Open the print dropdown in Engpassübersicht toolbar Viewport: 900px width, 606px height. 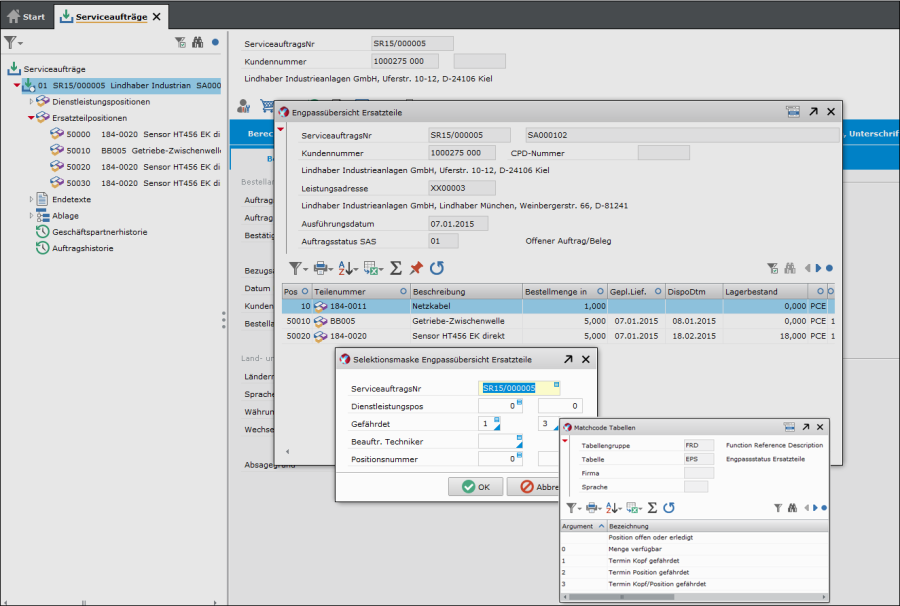(x=324, y=268)
